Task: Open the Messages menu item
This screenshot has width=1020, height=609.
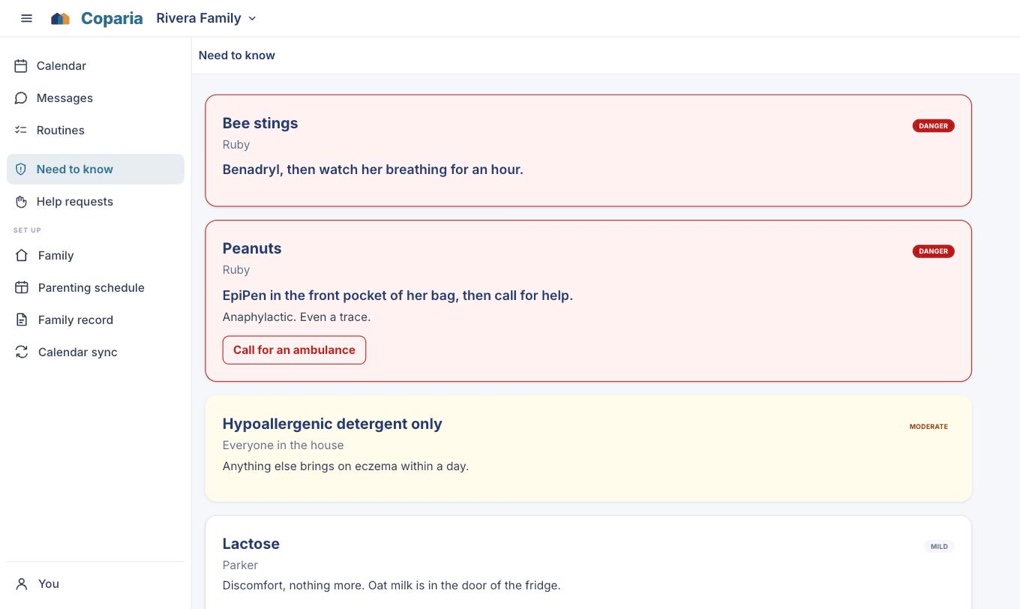Action: pyautogui.click(x=96, y=98)
